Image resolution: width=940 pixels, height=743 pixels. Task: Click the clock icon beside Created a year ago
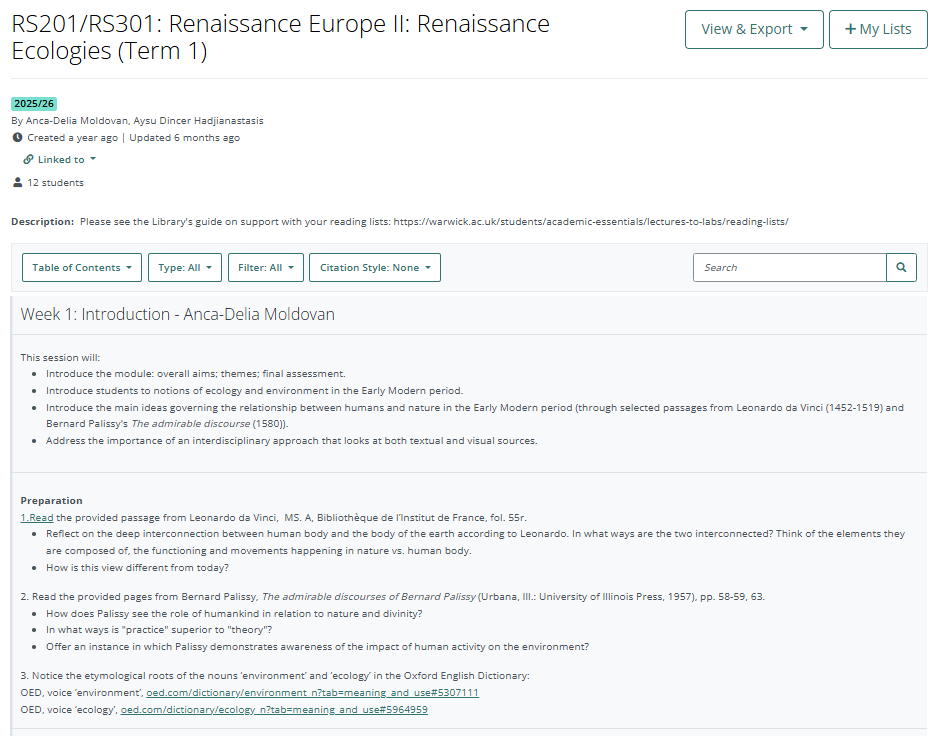tap(17, 137)
